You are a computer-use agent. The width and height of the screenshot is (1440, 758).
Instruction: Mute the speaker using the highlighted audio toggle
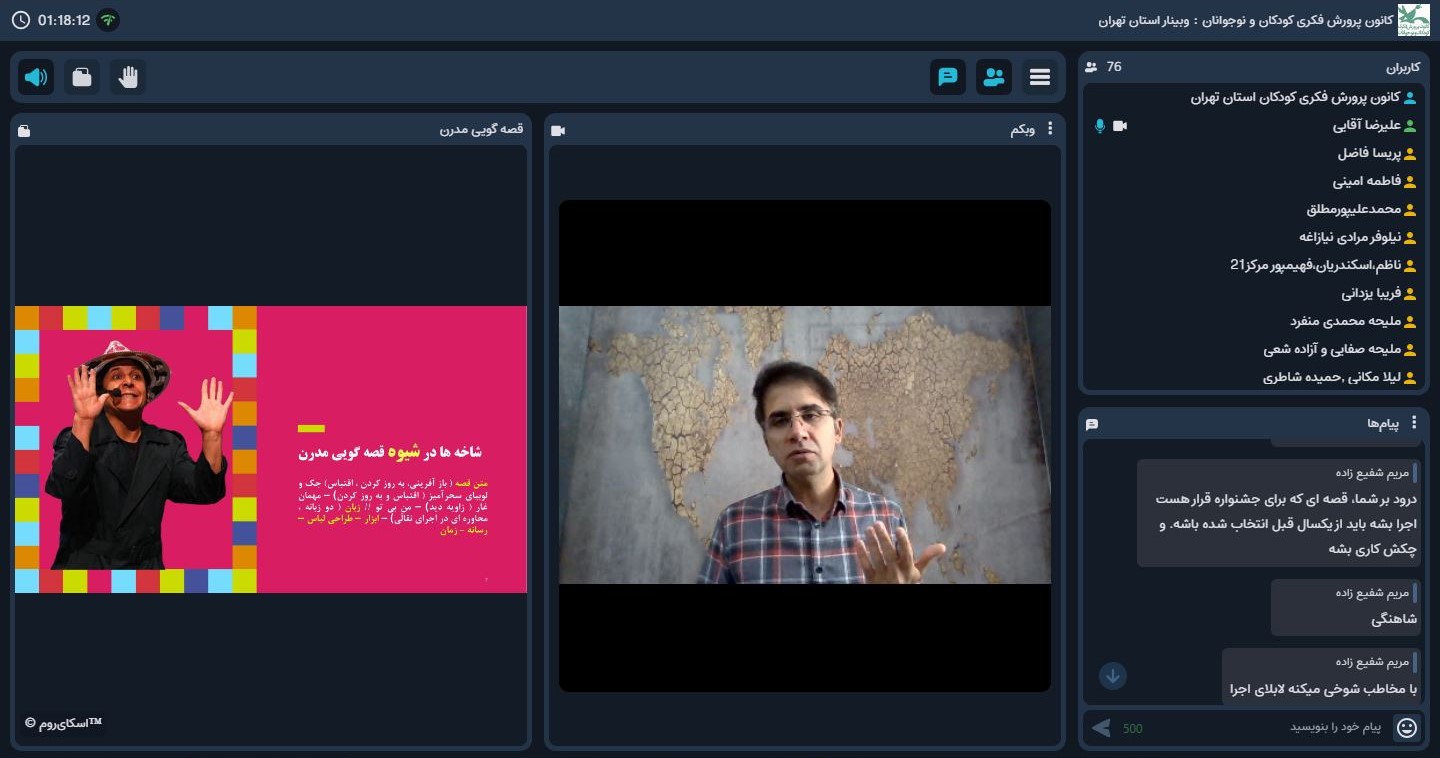(36, 77)
